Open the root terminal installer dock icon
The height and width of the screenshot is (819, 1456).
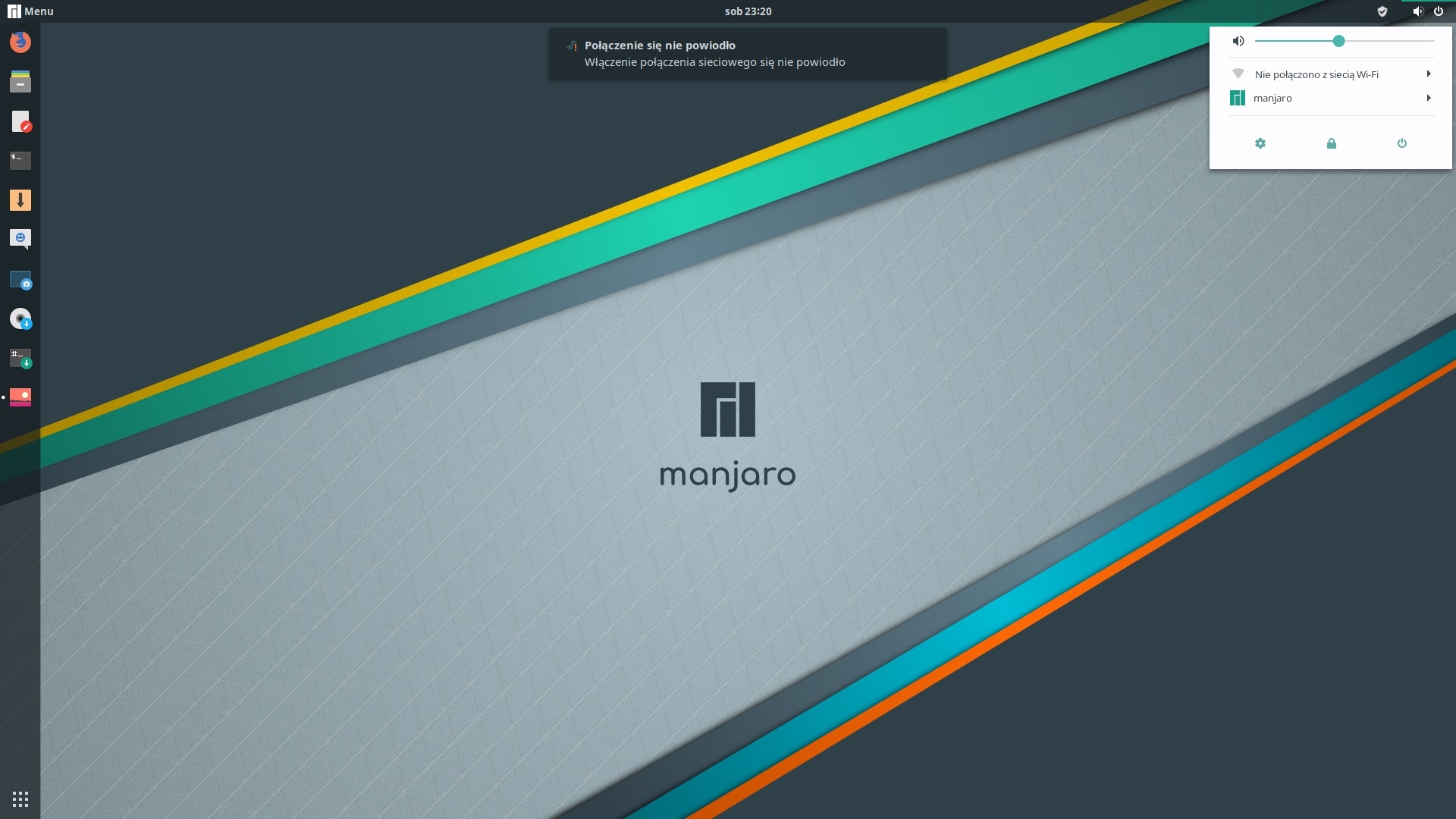[x=20, y=358]
